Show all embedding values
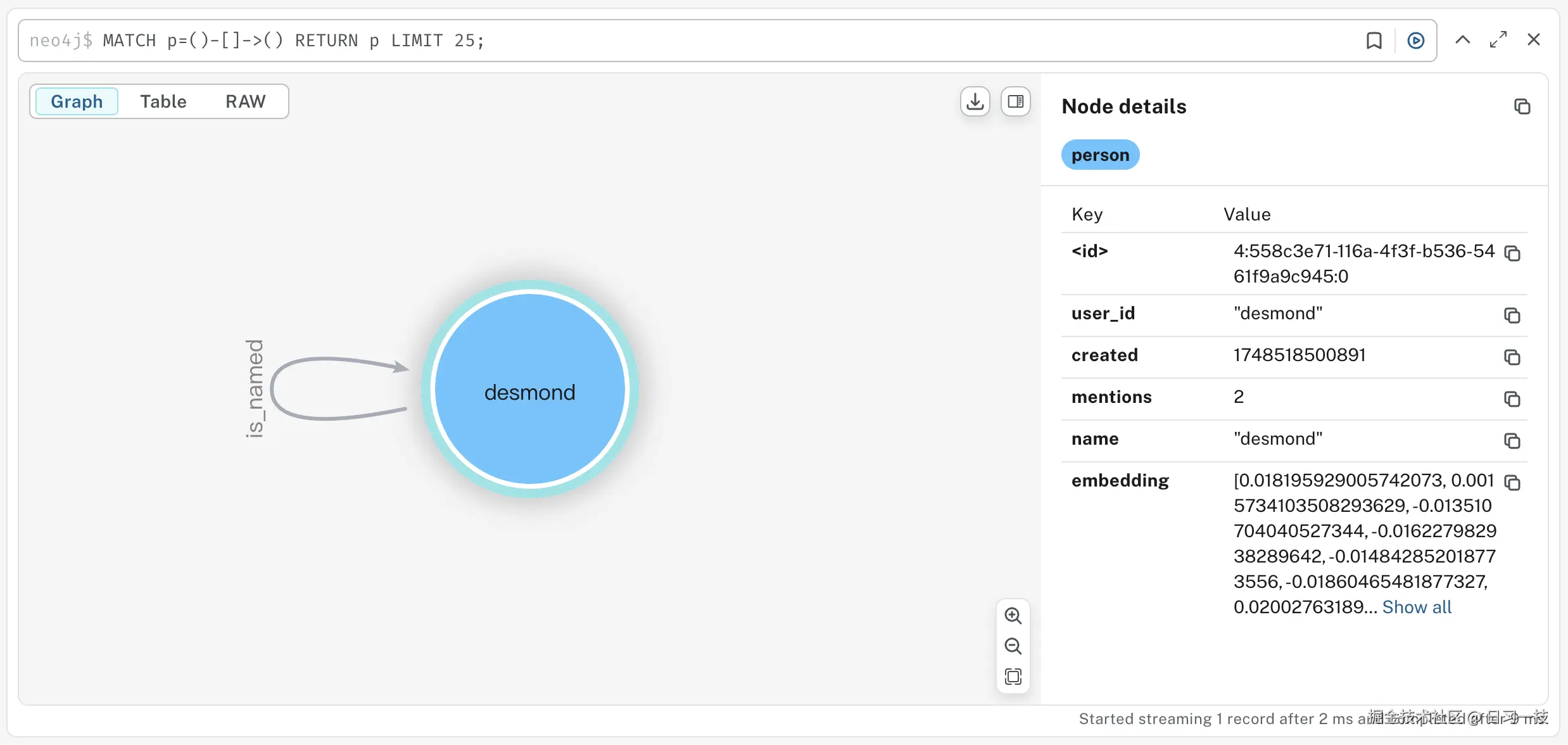The height and width of the screenshot is (745, 1568). 1418,606
